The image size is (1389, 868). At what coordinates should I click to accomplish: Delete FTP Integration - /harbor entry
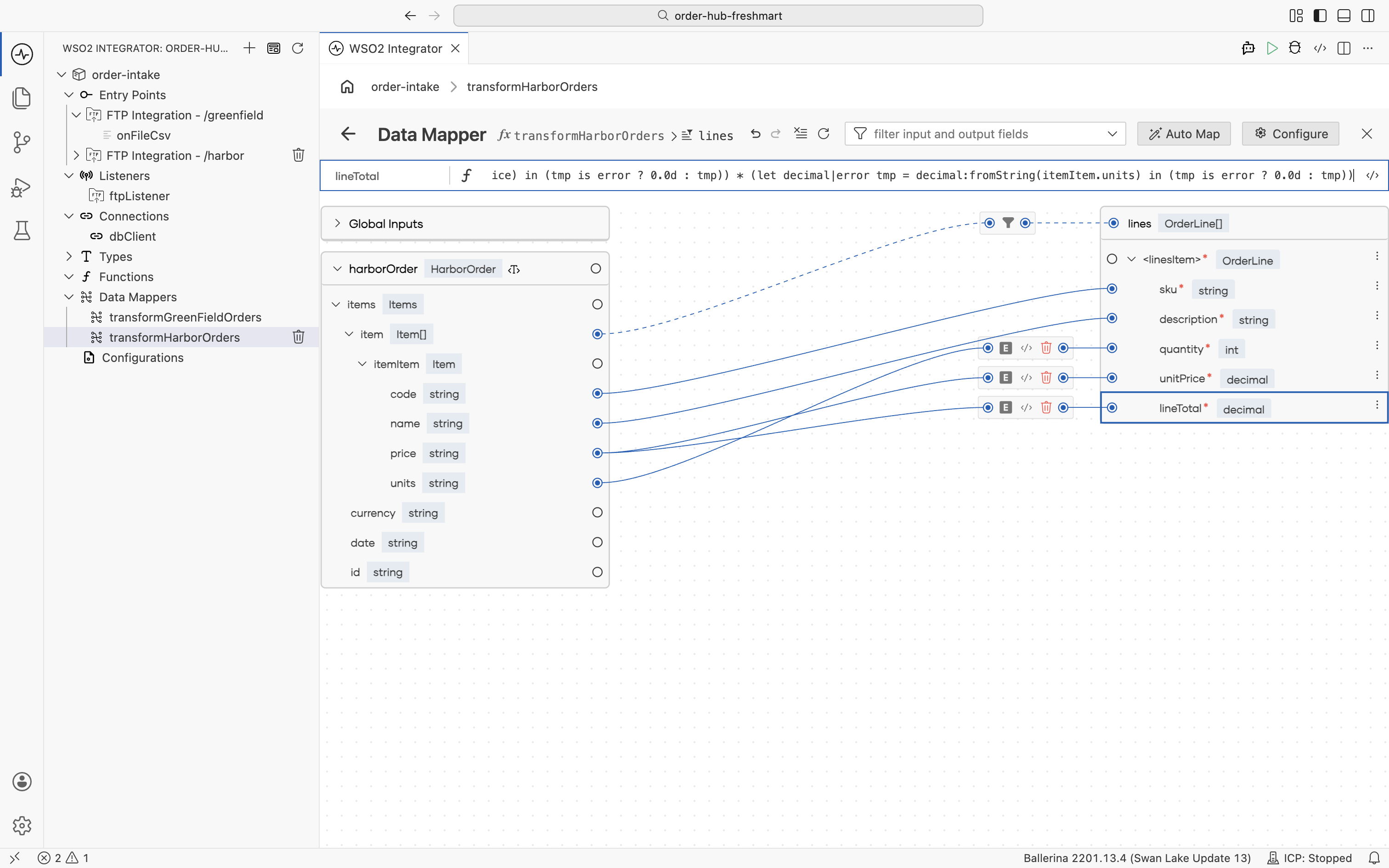[x=299, y=155]
